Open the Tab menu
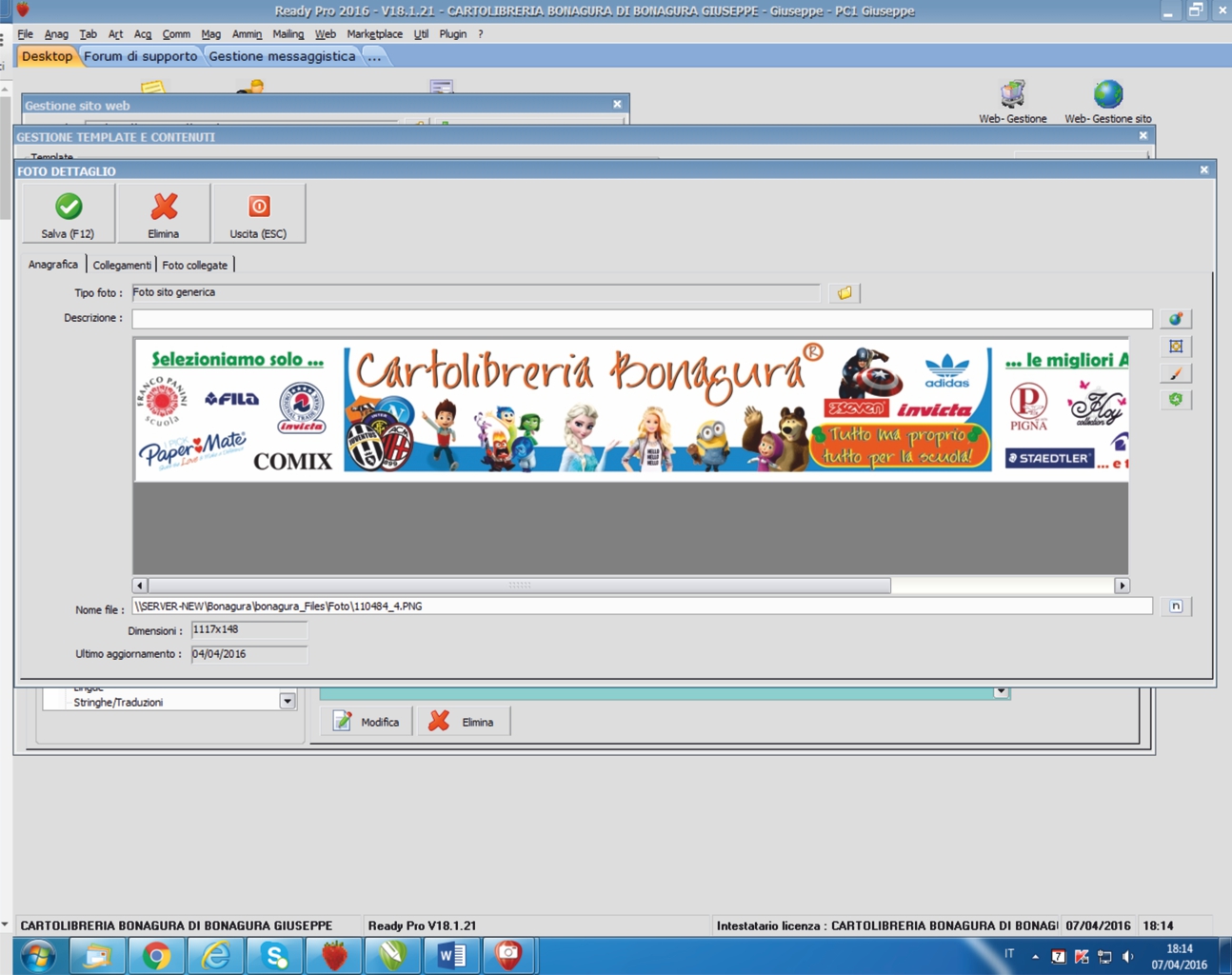This screenshot has height=975, width=1232. 88,34
